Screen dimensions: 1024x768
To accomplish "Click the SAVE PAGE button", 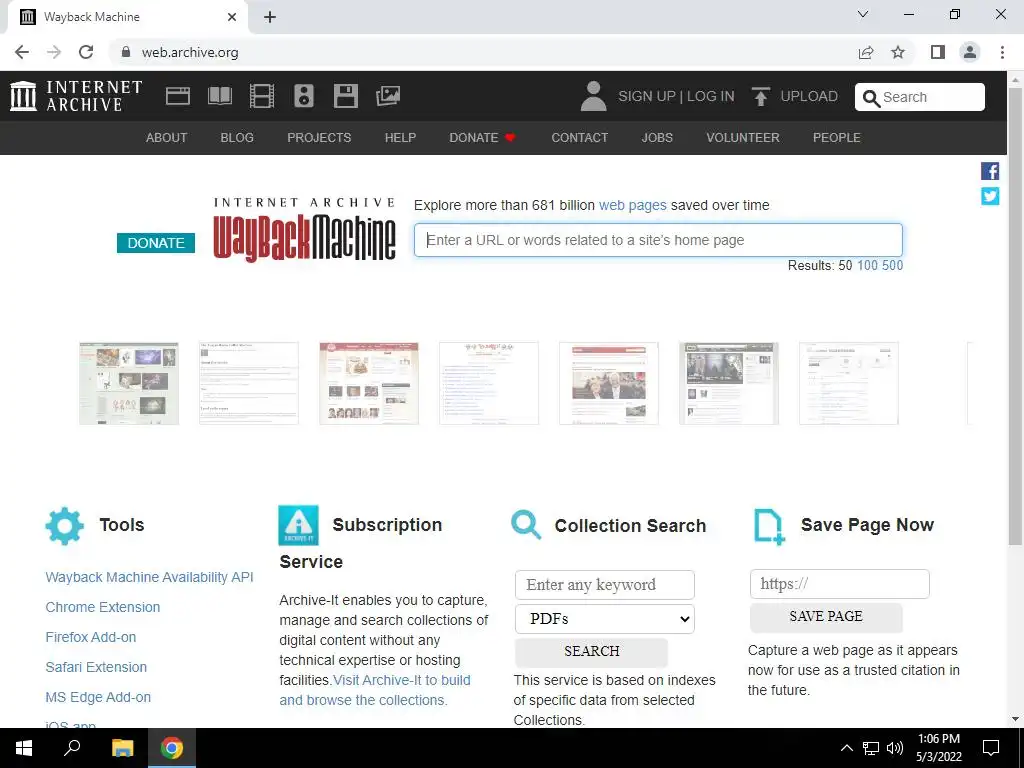I will click(x=826, y=616).
